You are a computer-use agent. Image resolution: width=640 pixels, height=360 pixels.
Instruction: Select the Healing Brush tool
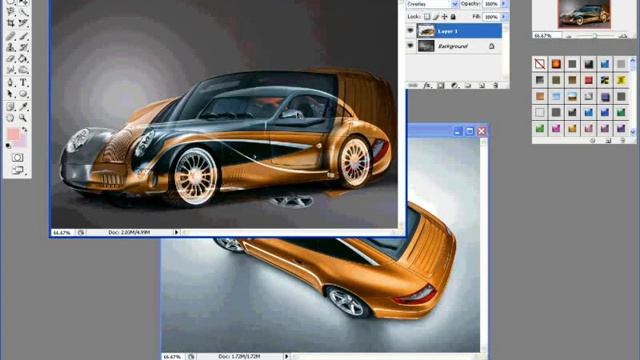tap(11, 36)
